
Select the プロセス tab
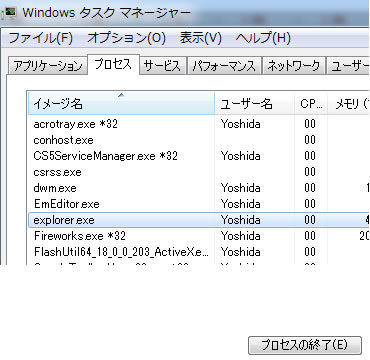[x=113, y=65]
